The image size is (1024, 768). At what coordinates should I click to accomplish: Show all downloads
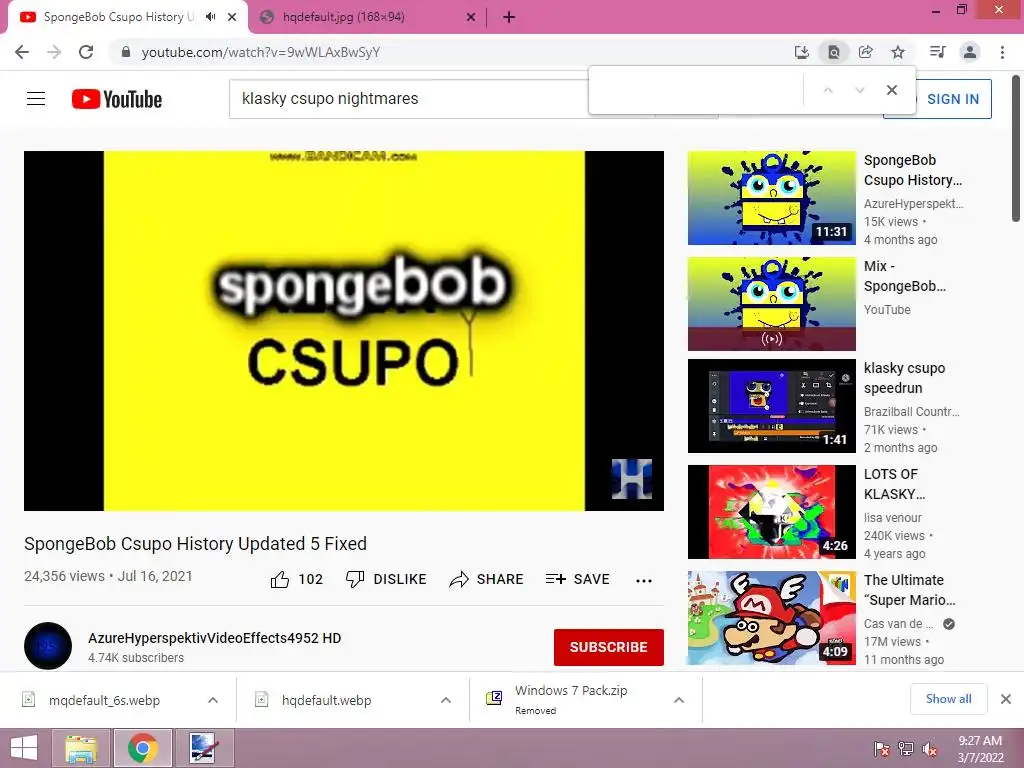coord(948,699)
